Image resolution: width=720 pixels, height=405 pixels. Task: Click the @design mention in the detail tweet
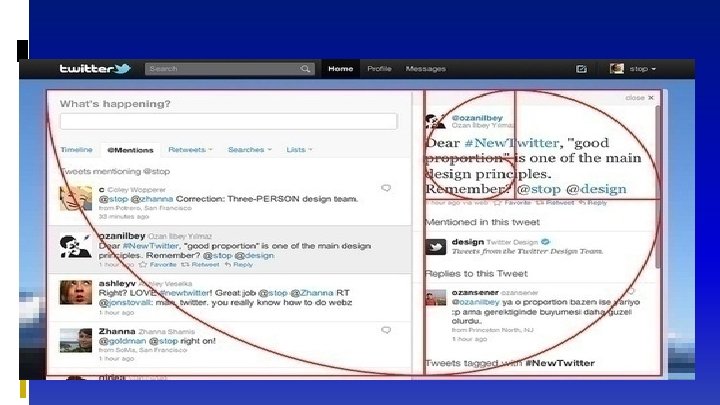click(596, 189)
